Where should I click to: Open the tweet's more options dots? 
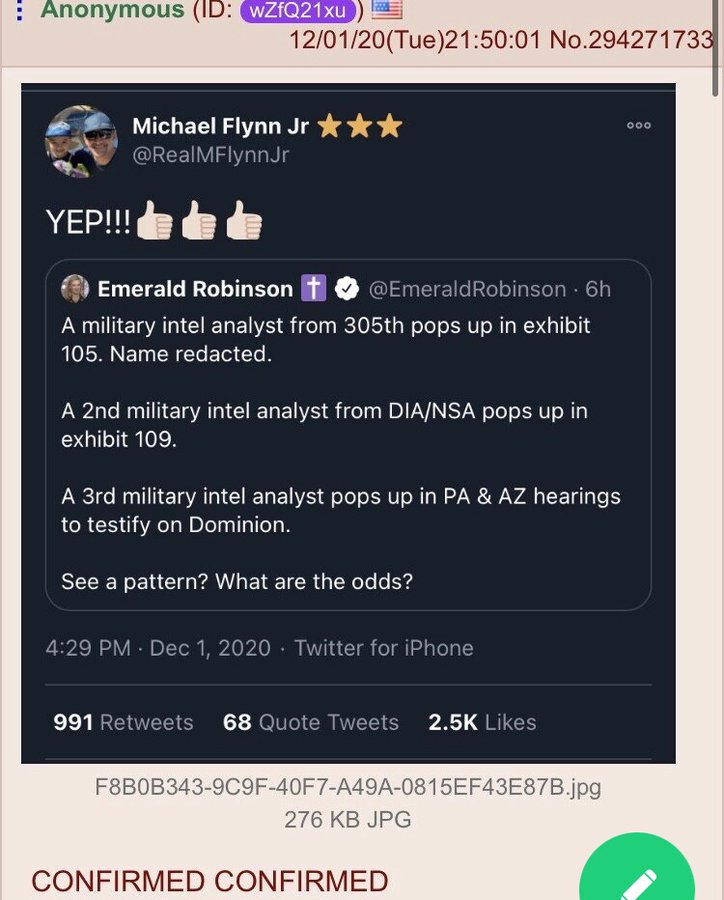638,126
